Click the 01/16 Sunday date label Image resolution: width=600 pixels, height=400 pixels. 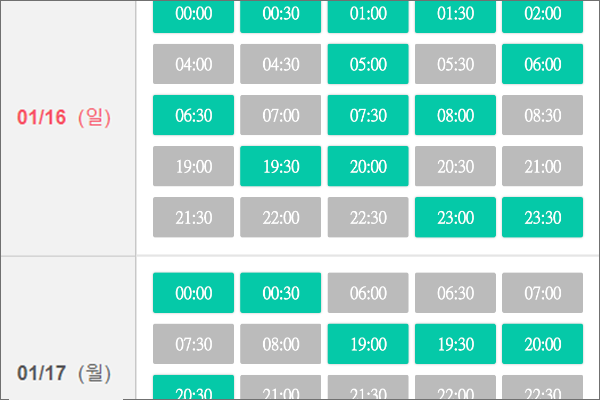[x=64, y=117]
